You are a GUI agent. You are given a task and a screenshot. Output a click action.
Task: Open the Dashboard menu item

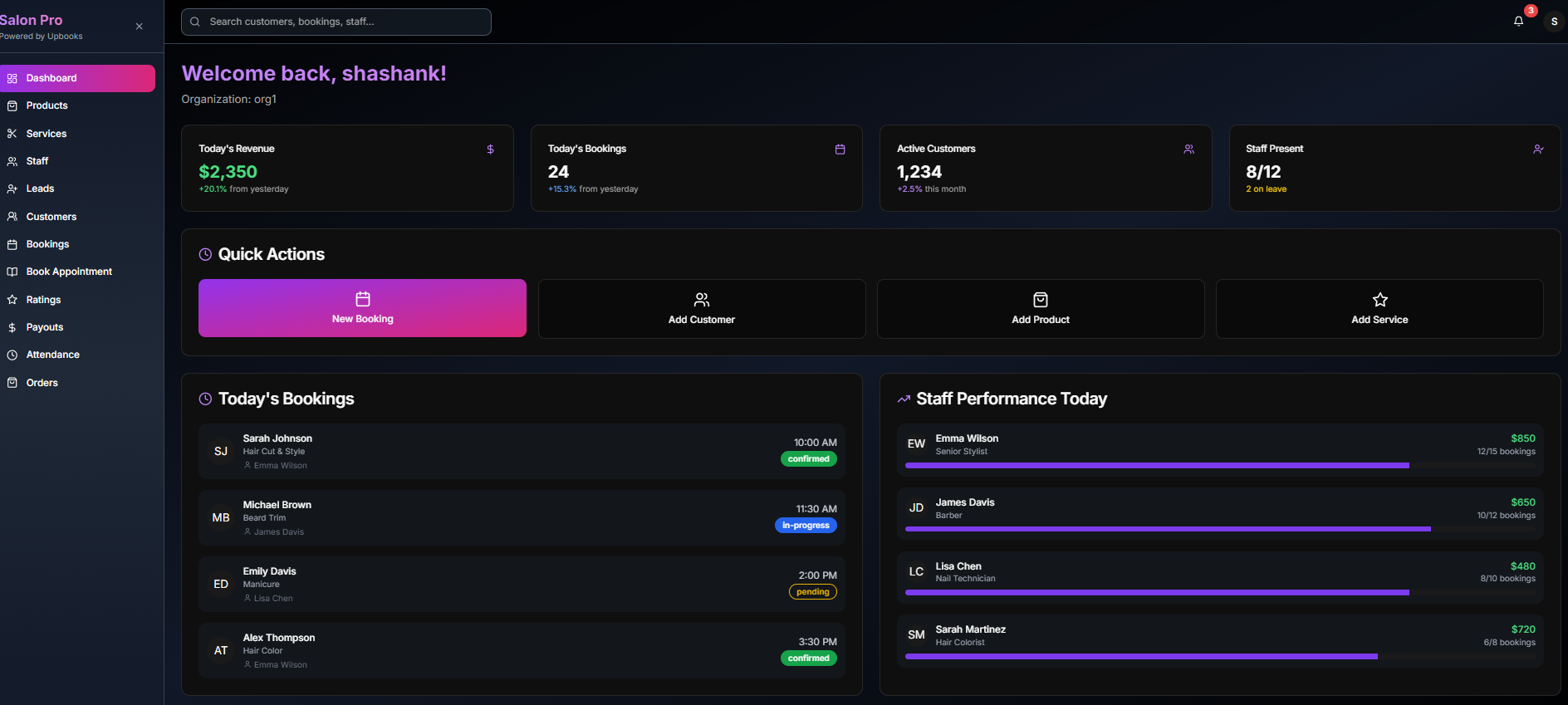pyautogui.click(x=77, y=78)
